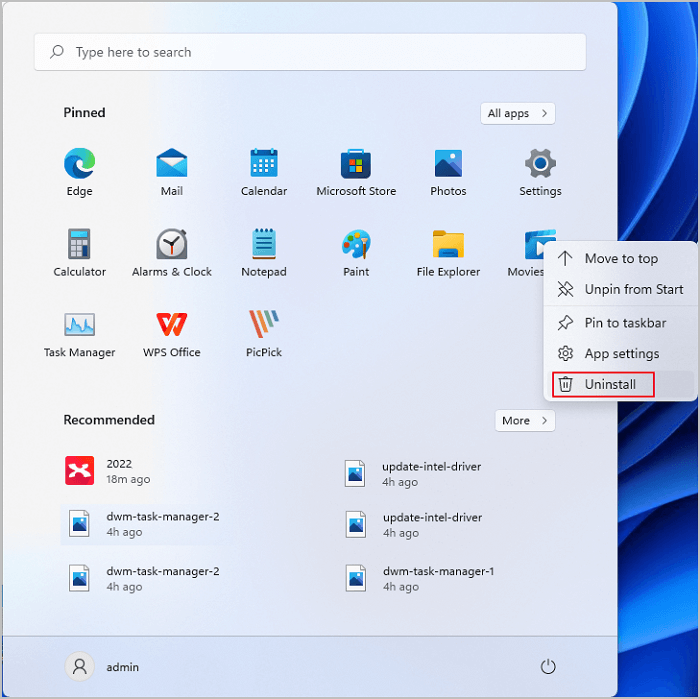The width and height of the screenshot is (700, 699).
Task: Launch the Mail app
Action: point(172,172)
